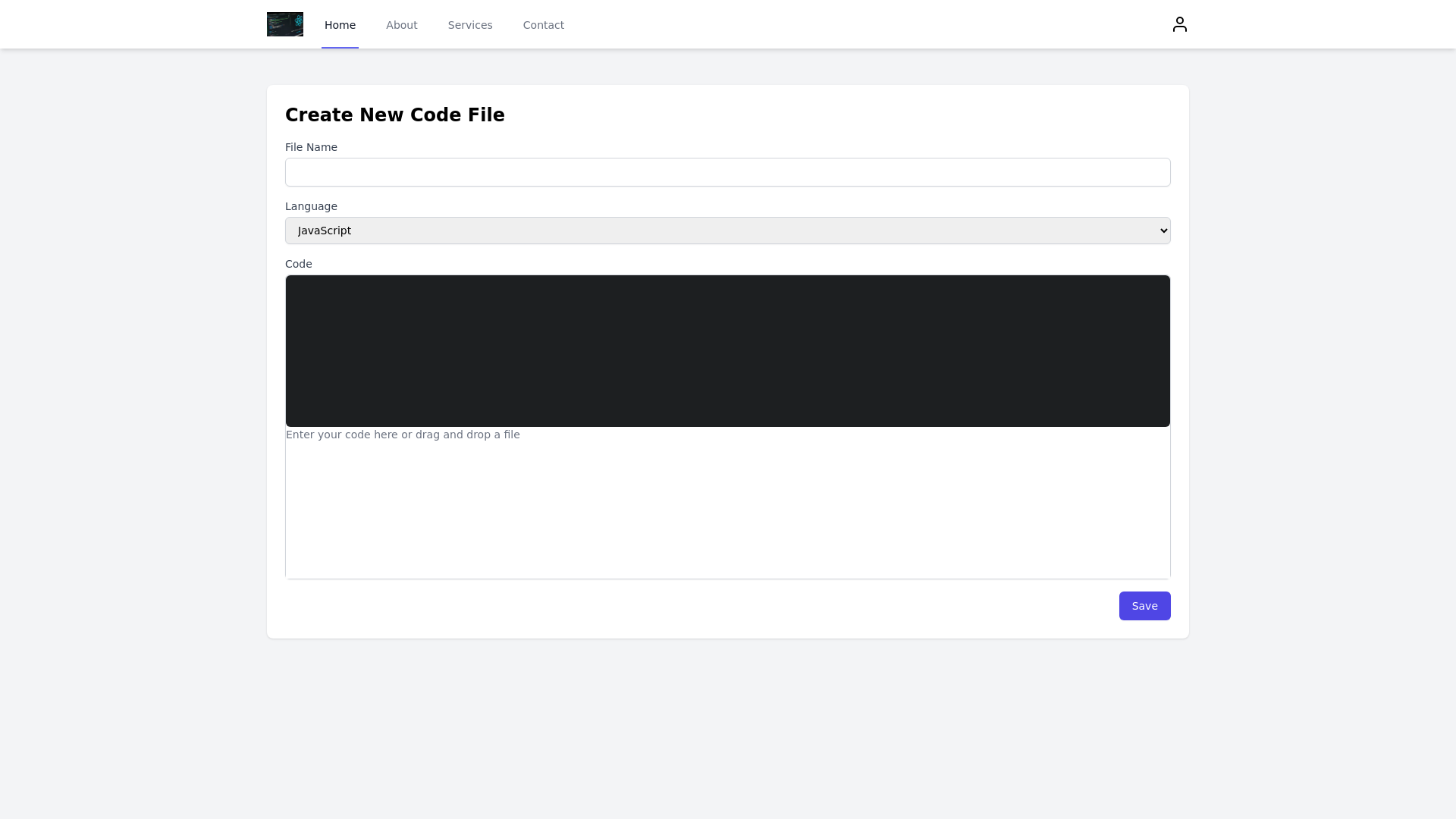Select JavaScript in the language selector

727,230
